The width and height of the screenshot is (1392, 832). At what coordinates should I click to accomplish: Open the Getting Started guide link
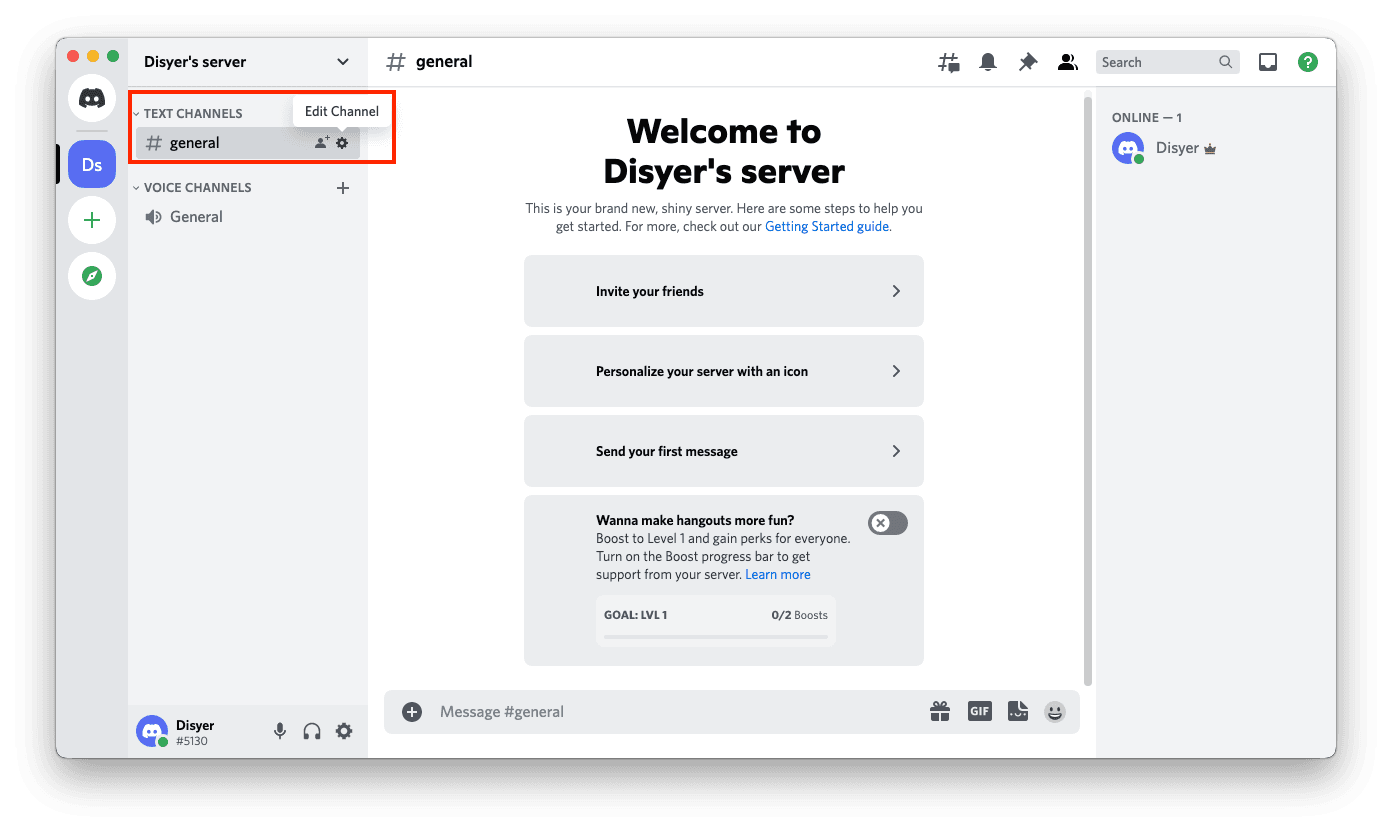(826, 226)
